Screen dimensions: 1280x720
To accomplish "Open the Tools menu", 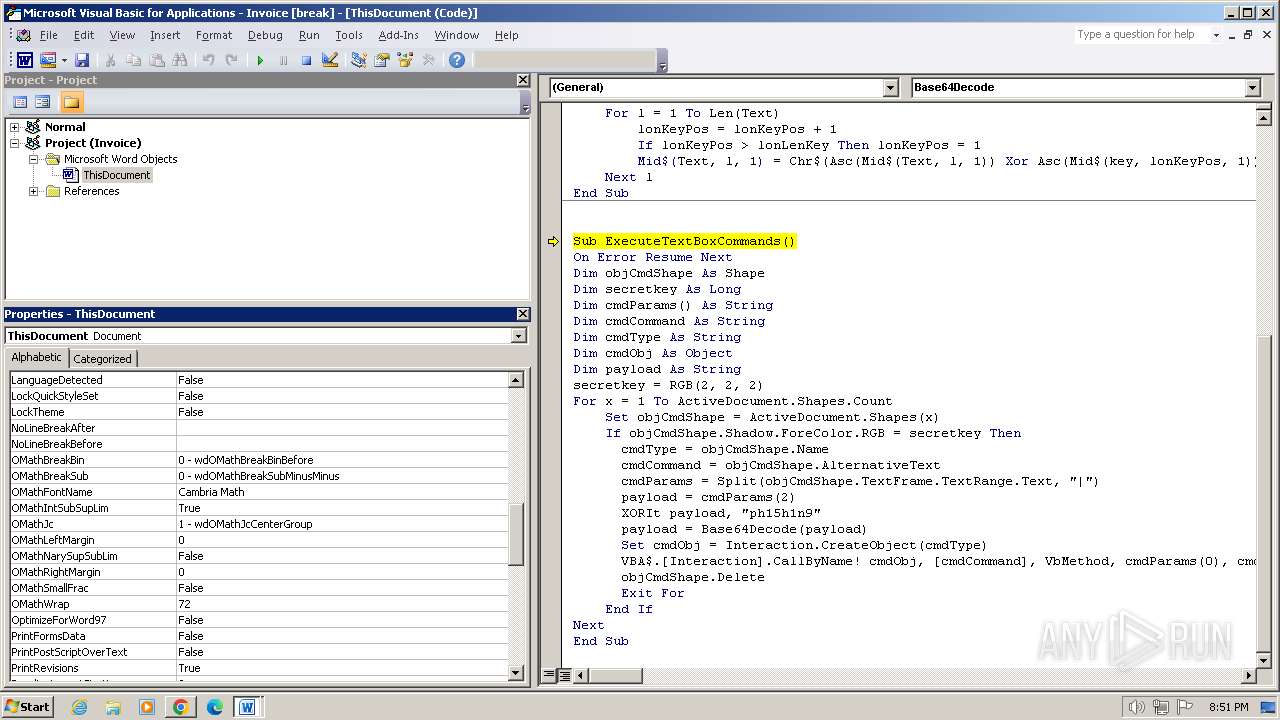I will pyautogui.click(x=349, y=35).
